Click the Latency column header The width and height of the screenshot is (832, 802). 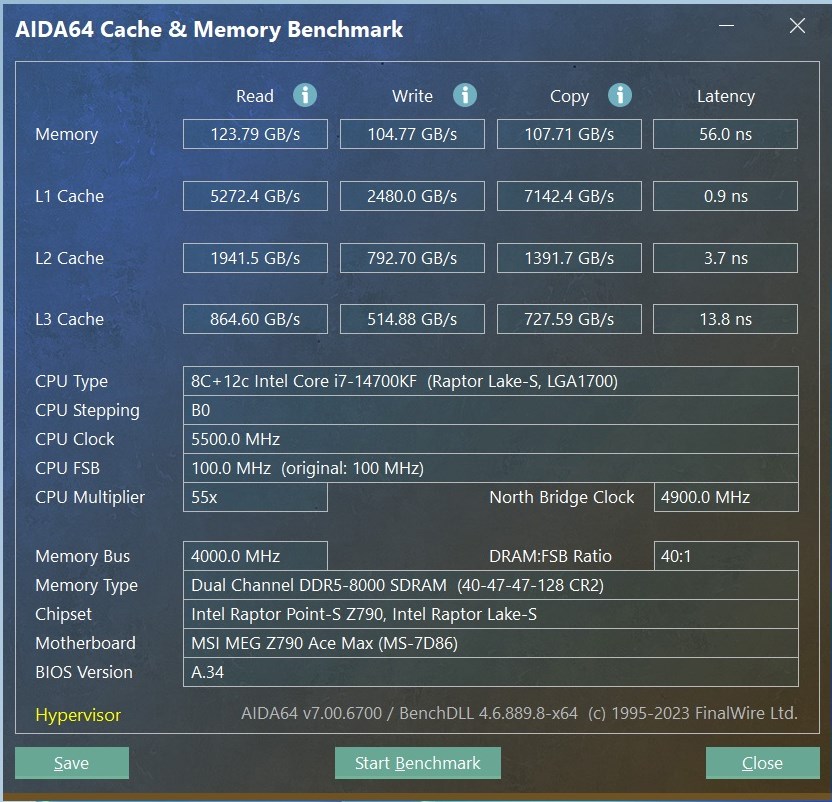point(725,96)
